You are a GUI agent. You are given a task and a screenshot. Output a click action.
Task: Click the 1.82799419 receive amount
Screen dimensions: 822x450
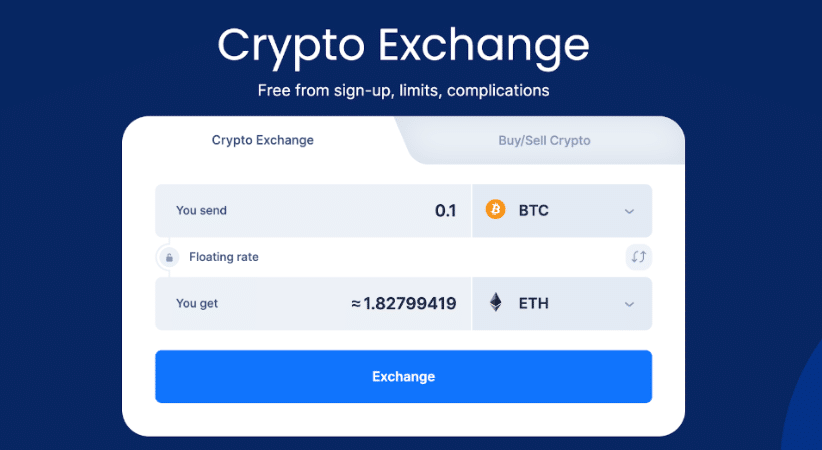click(x=411, y=303)
